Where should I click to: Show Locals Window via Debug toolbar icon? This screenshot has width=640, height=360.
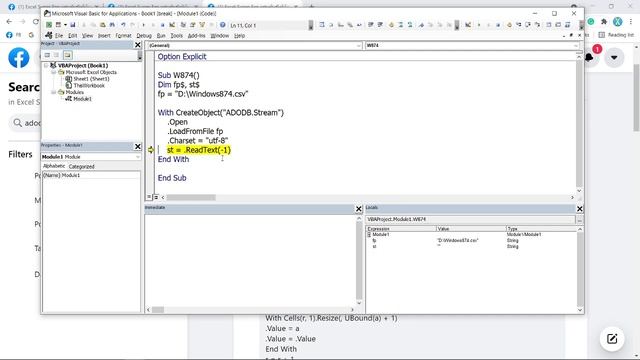[x=548, y=25]
